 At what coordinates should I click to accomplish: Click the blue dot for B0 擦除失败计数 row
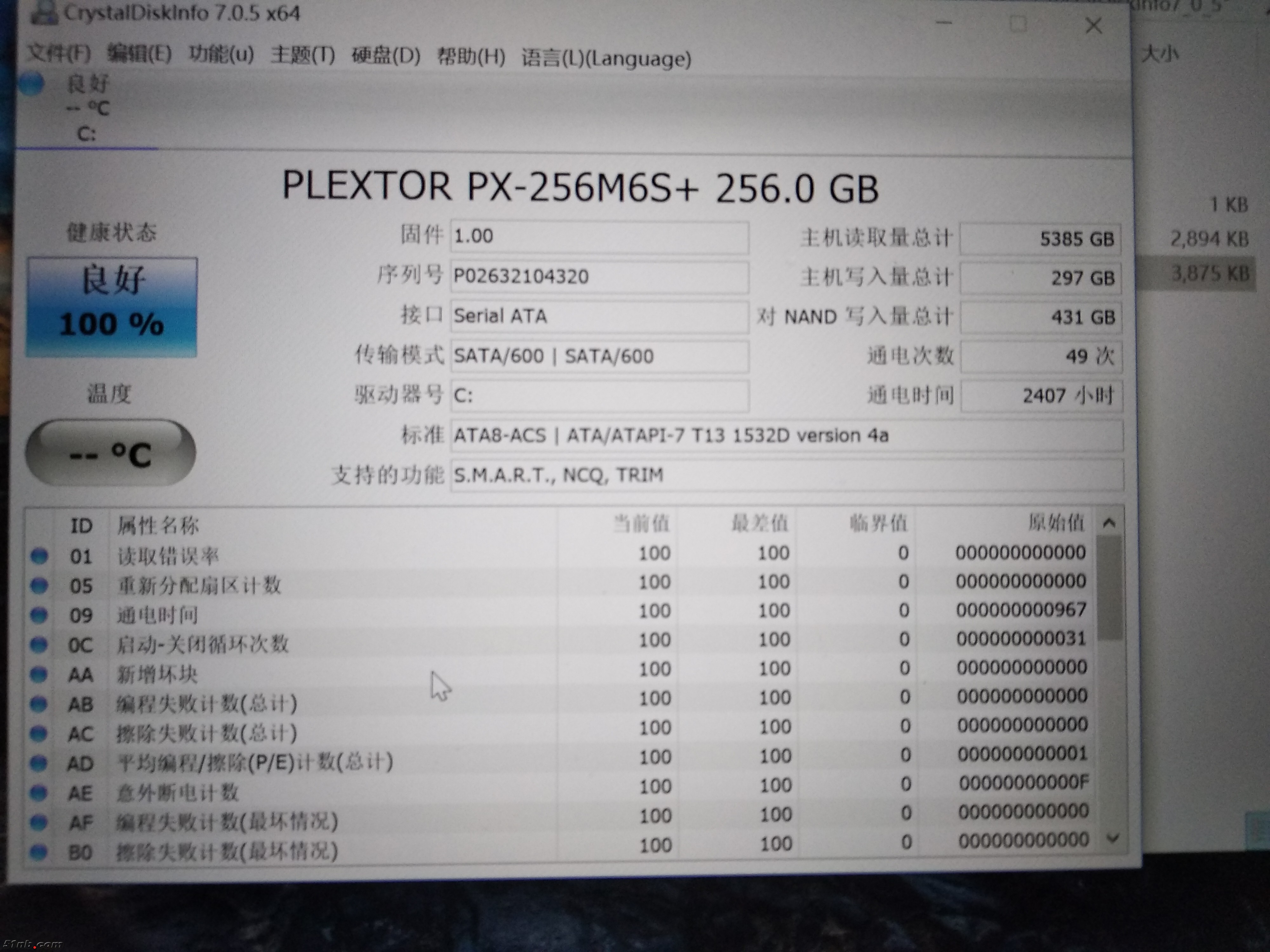point(39,852)
